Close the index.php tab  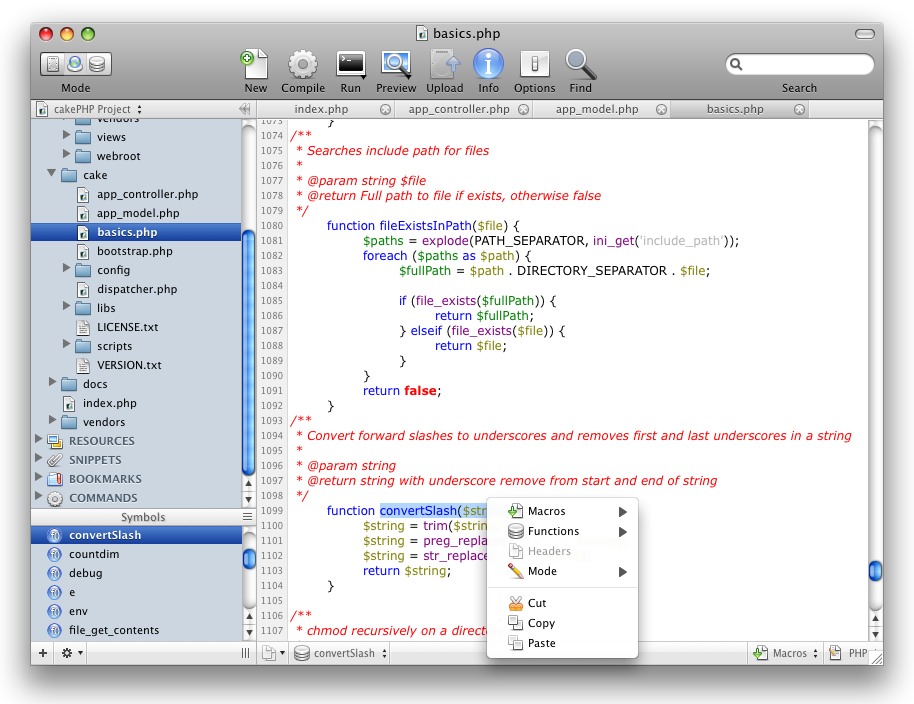click(x=385, y=110)
